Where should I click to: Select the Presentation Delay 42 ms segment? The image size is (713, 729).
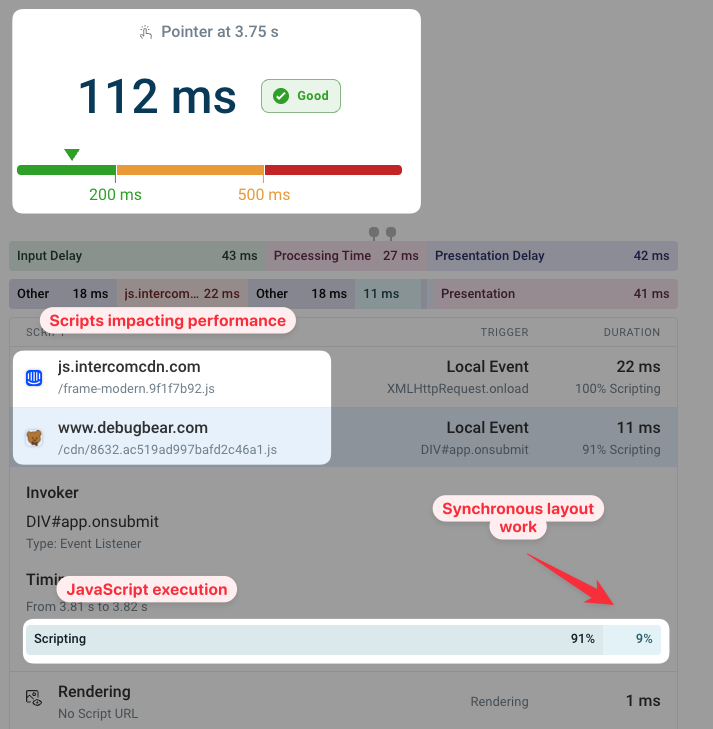coord(552,256)
